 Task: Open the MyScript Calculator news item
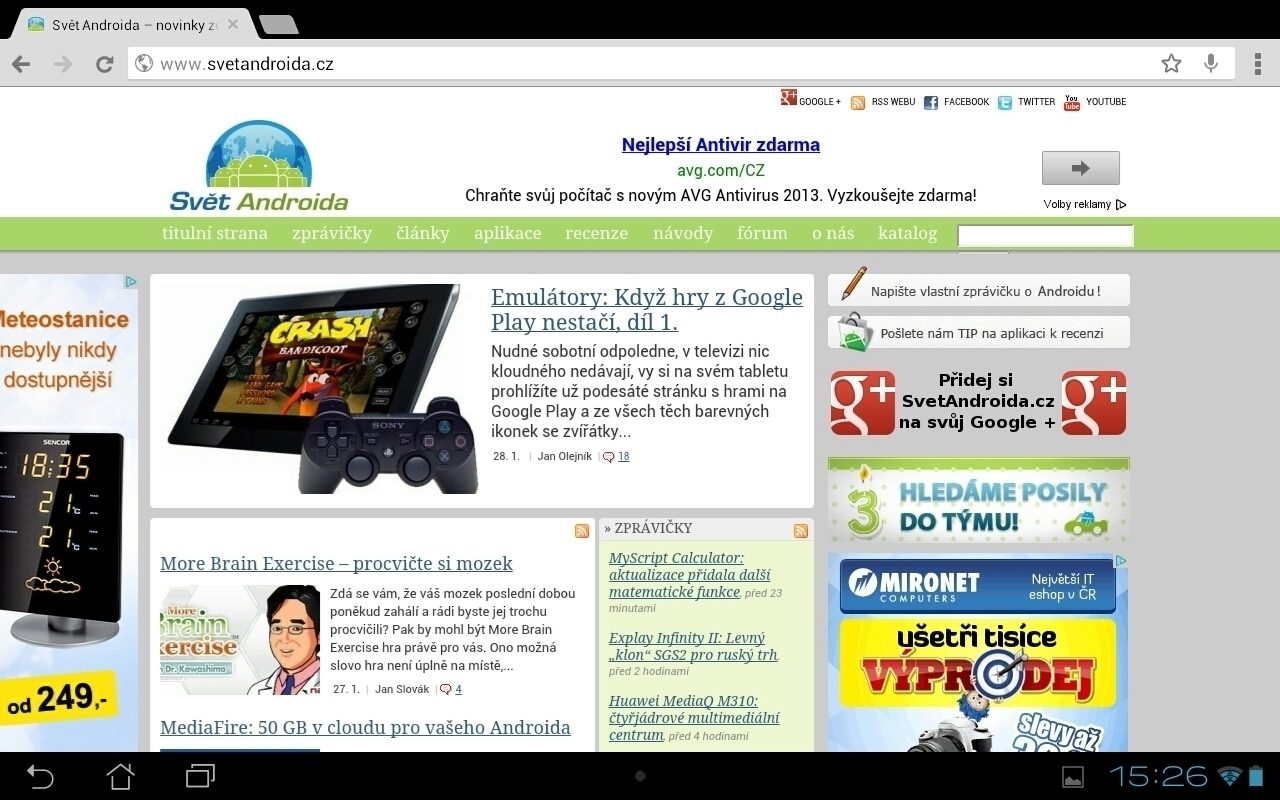click(x=690, y=574)
